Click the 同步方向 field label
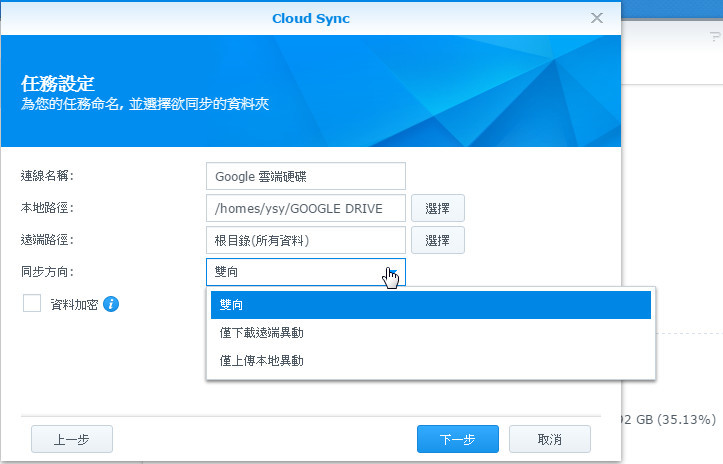723x464 pixels. (x=47, y=272)
